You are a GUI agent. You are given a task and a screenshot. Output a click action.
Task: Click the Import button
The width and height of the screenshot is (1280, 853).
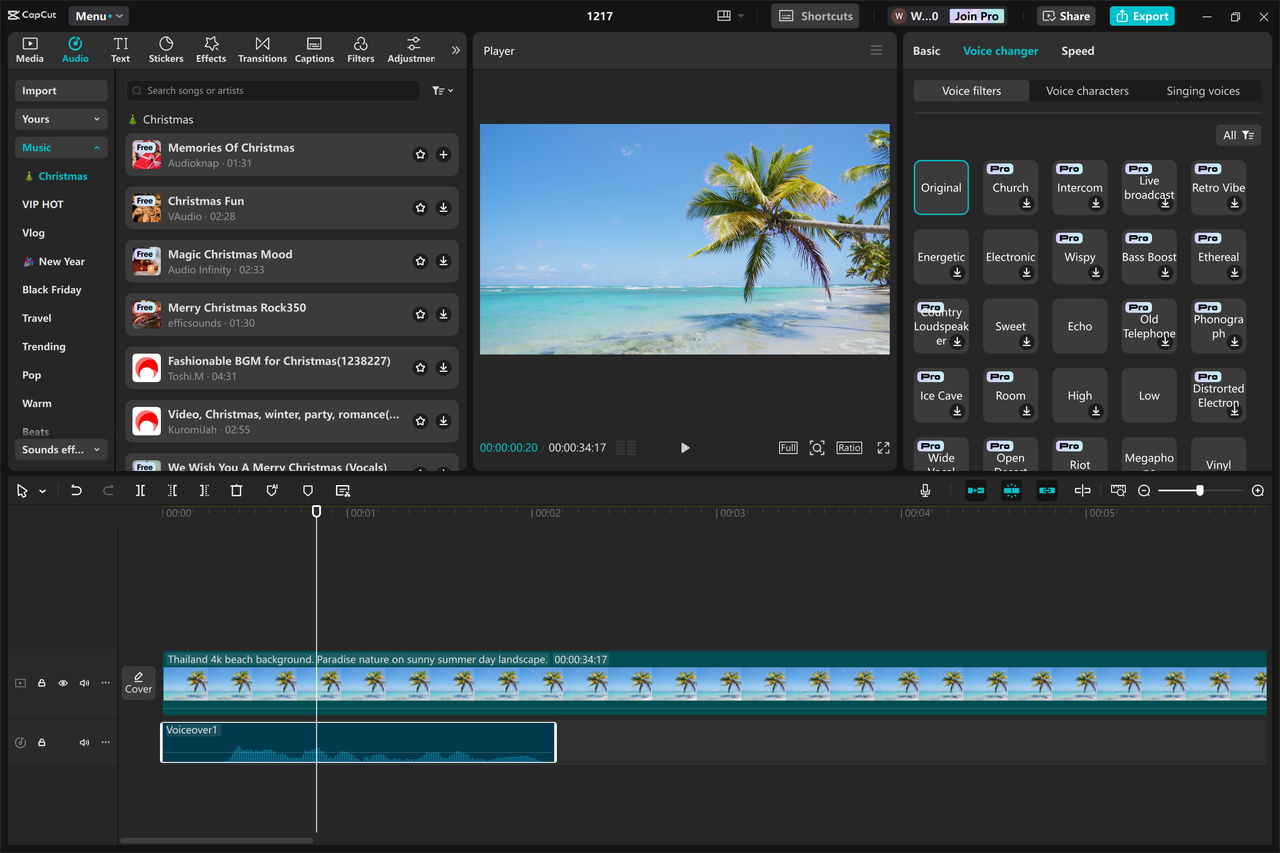click(x=61, y=91)
